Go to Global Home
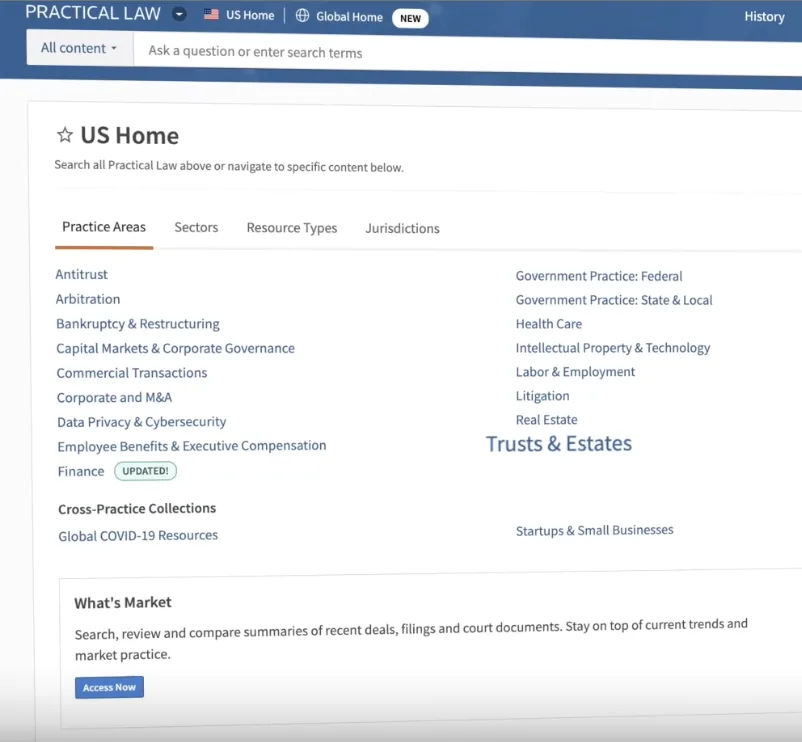802x742 pixels. [349, 17]
